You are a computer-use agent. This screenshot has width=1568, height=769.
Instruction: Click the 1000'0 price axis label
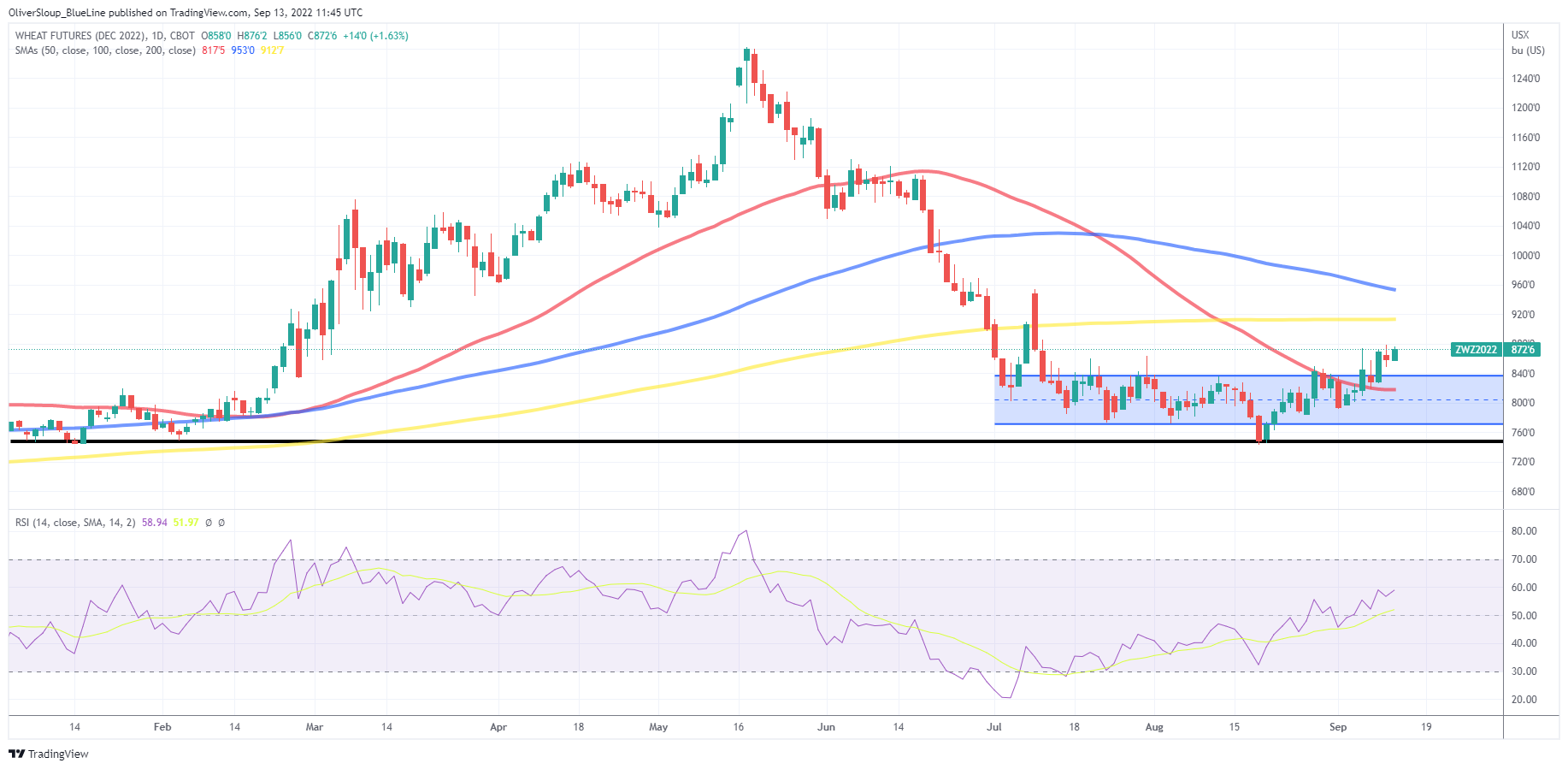pos(1525,256)
